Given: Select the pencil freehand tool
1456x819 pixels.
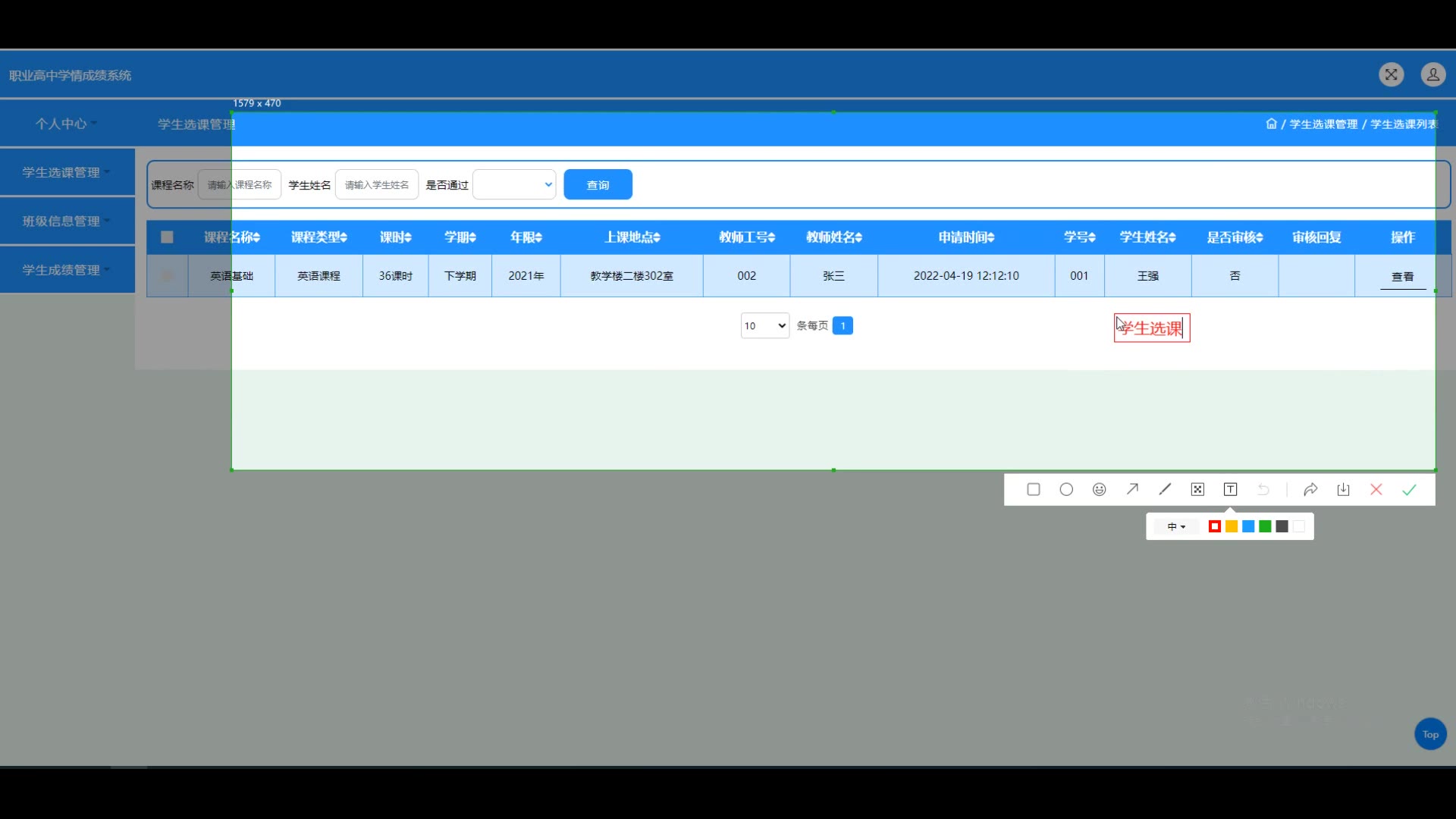Looking at the screenshot, I should pyautogui.click(x=1165, y=490).
